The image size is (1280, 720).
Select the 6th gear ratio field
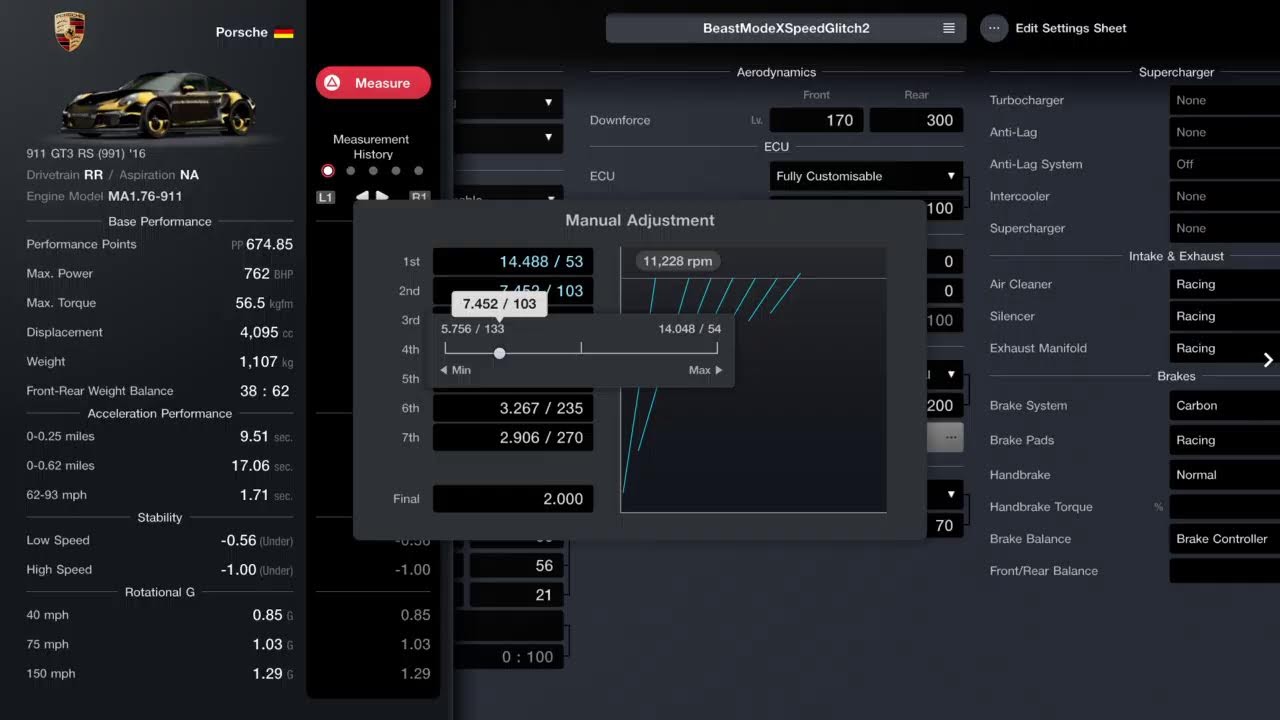[x=513, y=408]
